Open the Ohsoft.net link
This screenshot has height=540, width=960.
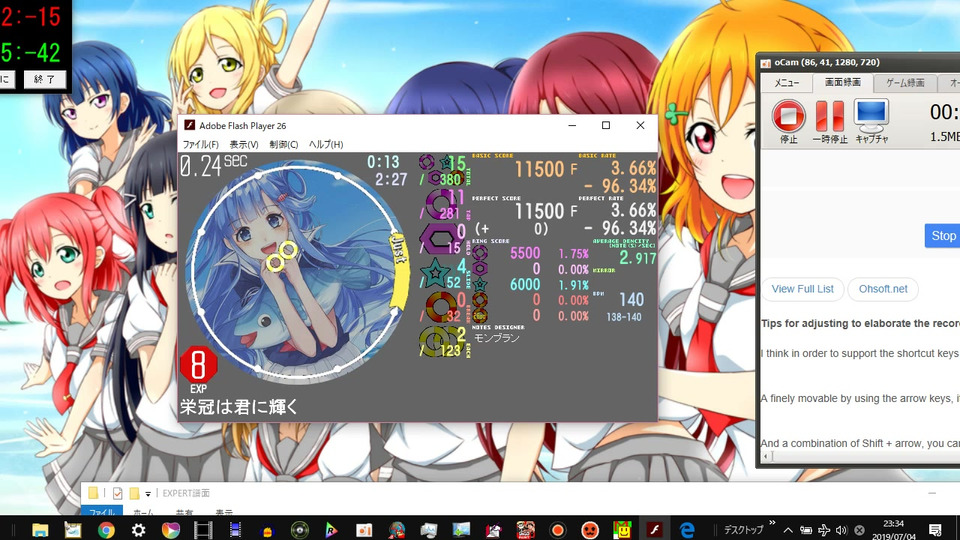click(x=883, y=289)
